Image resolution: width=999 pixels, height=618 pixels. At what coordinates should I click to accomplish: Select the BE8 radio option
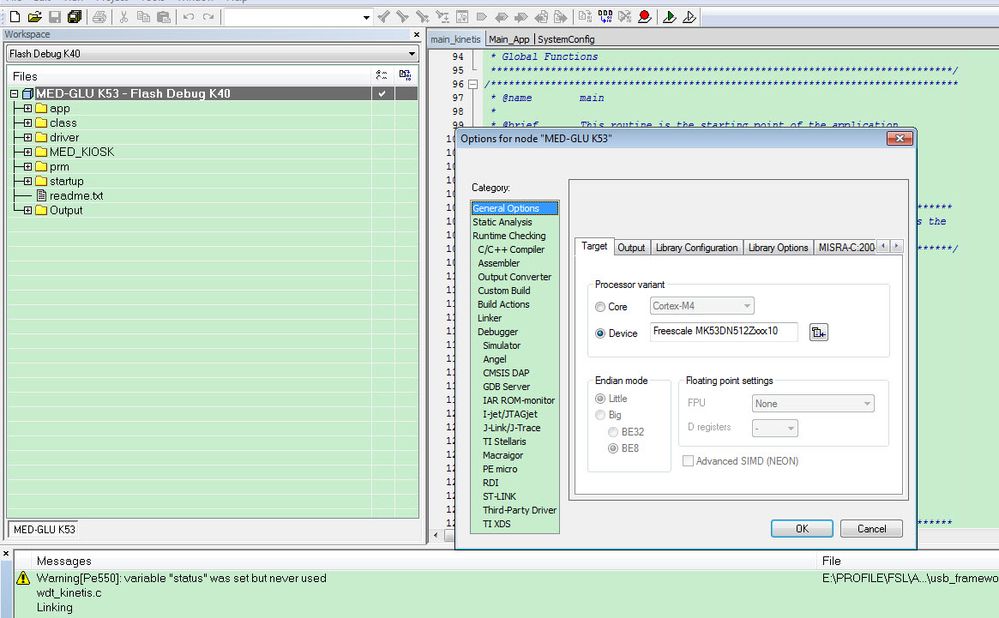tap(613, 449)
